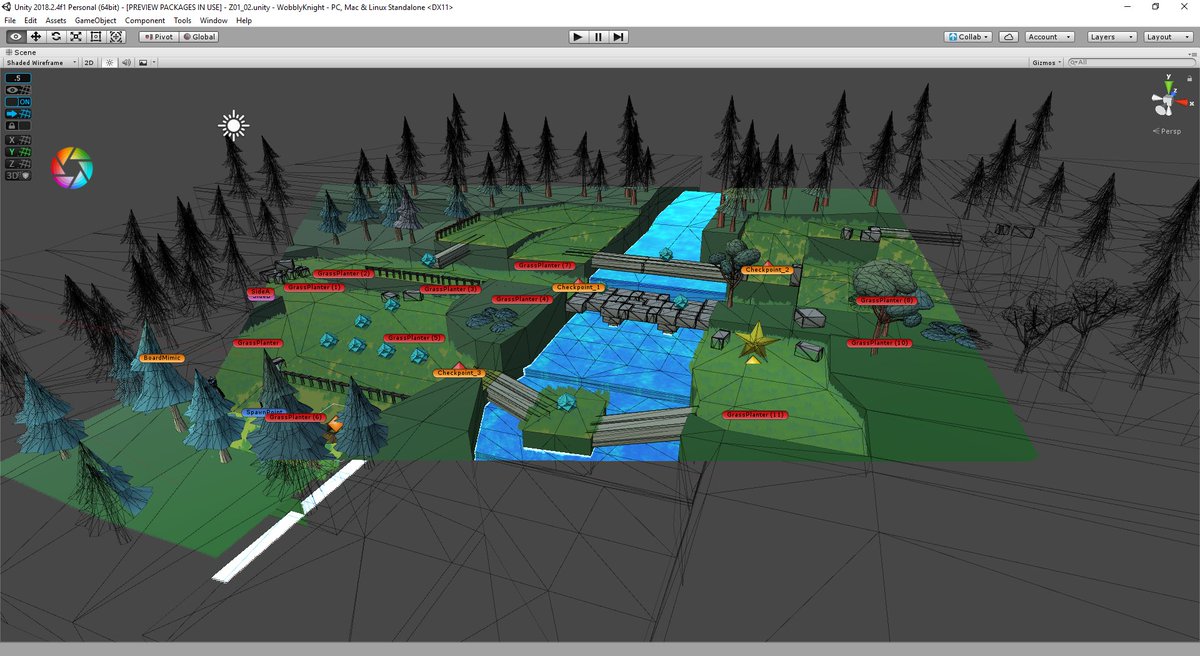
Task: Select the Rotate tool
Action: point(56,36)
